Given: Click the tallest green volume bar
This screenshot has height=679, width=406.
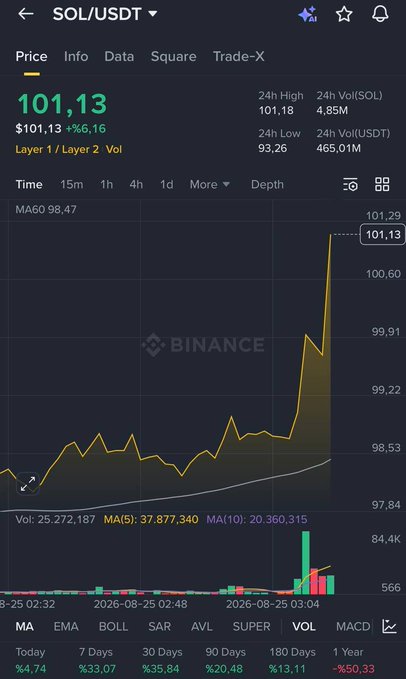Looking at the screenshot, I should coord(306,562).
